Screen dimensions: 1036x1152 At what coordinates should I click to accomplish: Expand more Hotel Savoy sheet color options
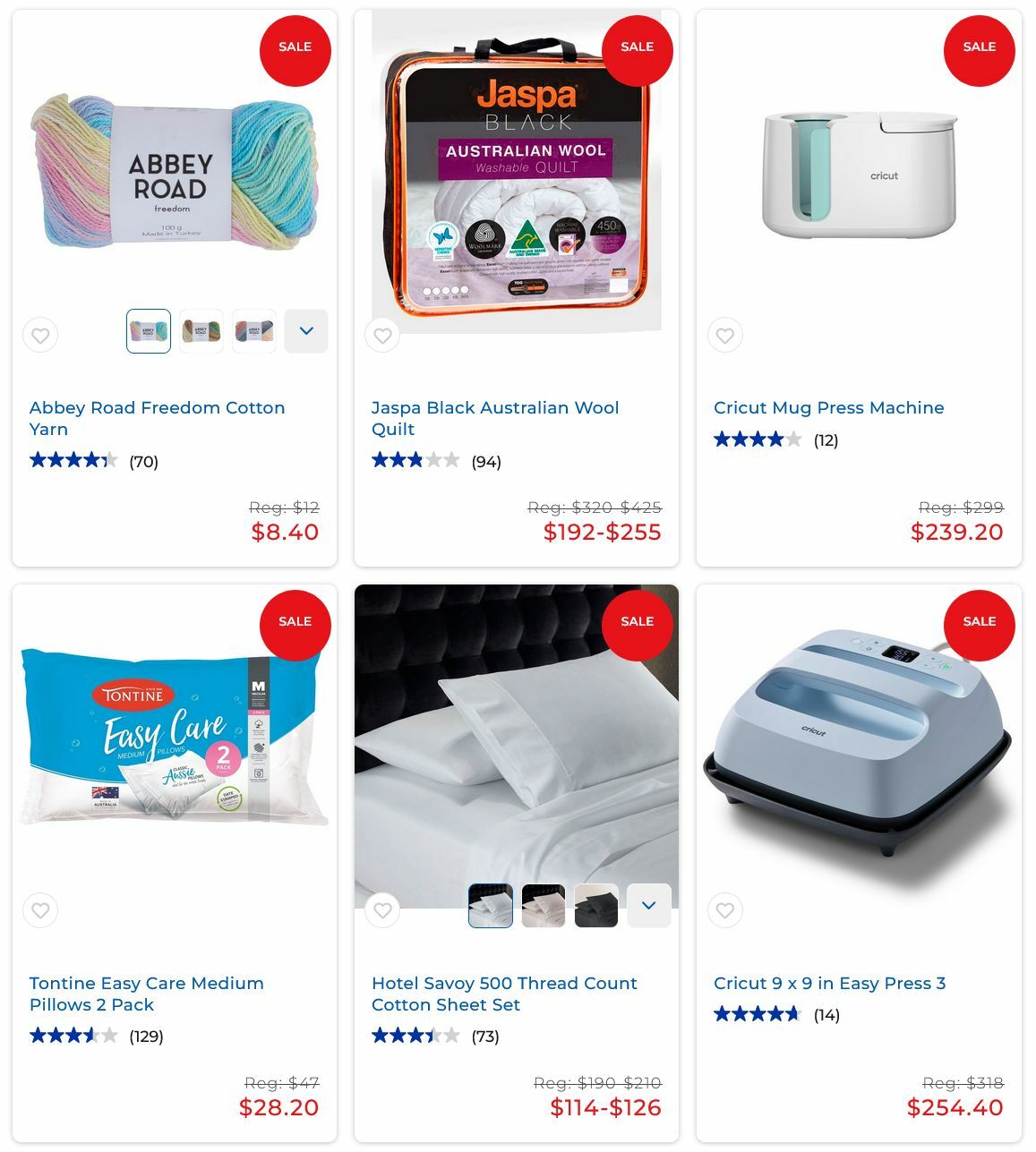click(649, 906)
